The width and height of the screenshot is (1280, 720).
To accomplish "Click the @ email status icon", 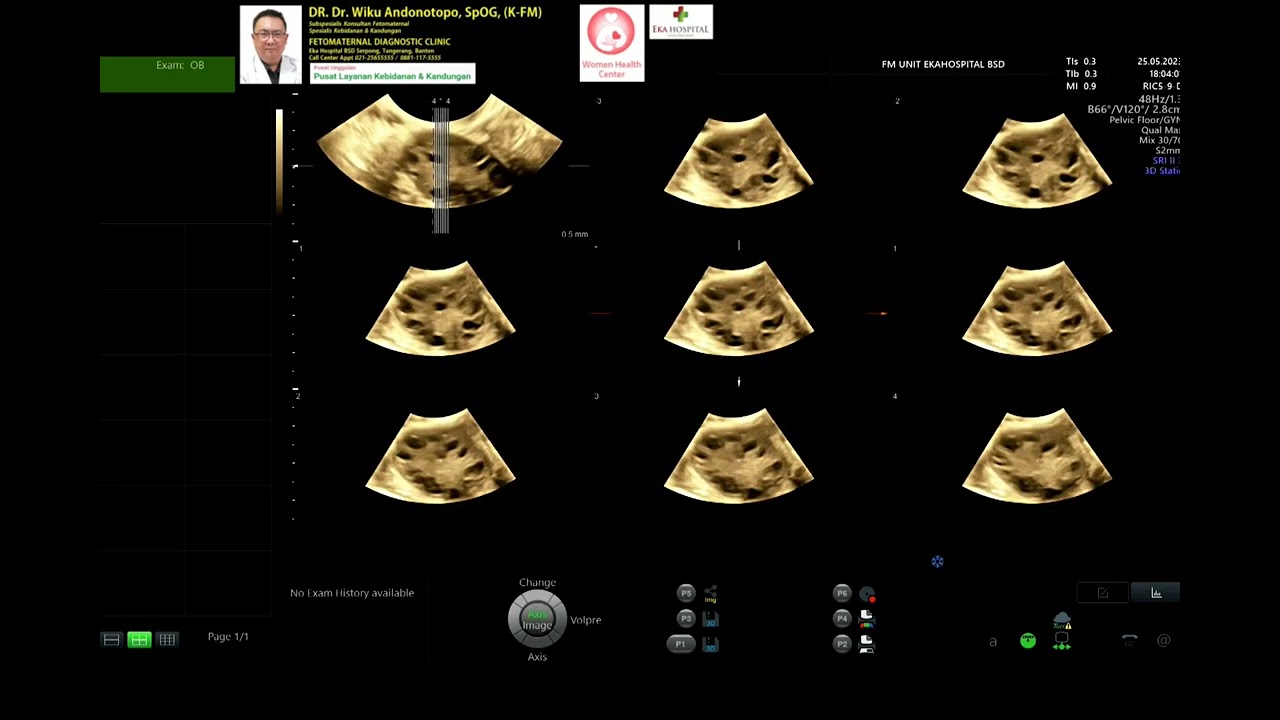I will click(1163, 641).
